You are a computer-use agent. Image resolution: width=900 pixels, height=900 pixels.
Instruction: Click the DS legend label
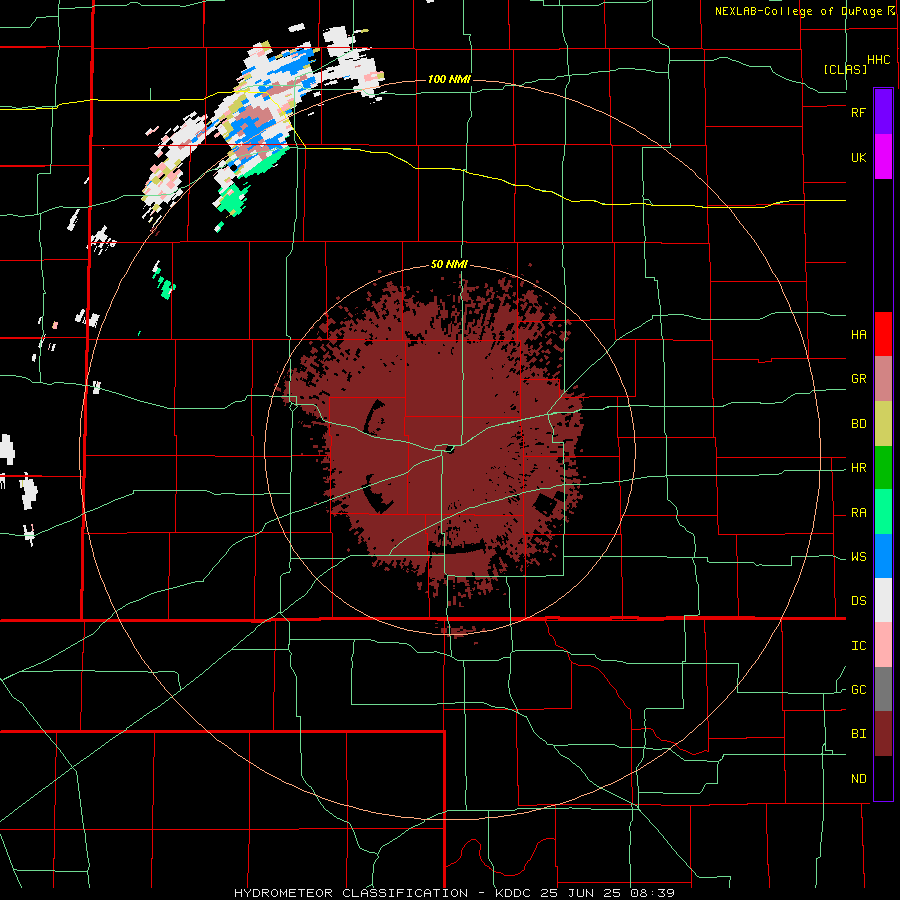[x=858, y=601]
